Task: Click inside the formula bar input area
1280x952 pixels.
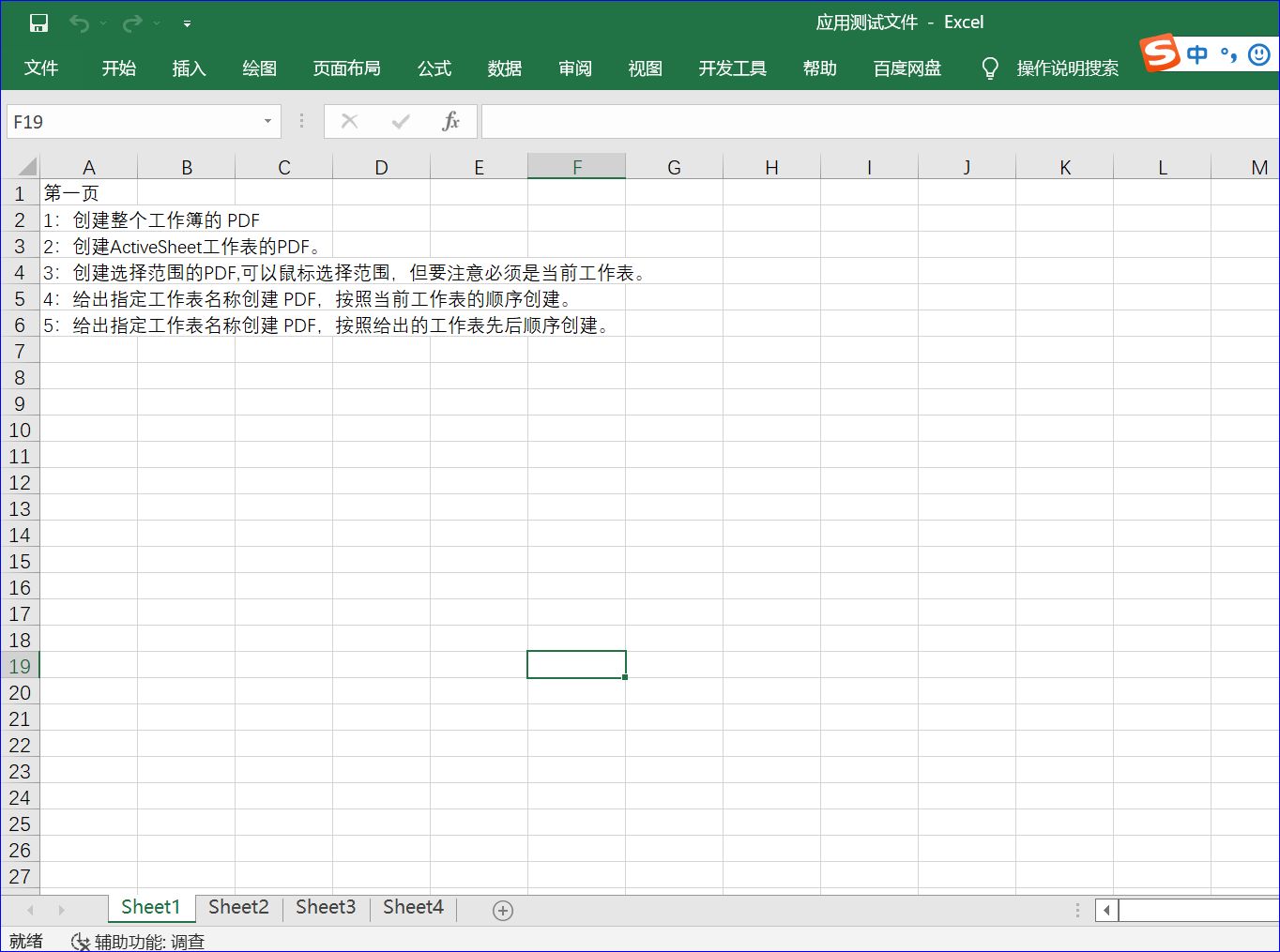Action: pyautogui.click(x=880, y=122)
